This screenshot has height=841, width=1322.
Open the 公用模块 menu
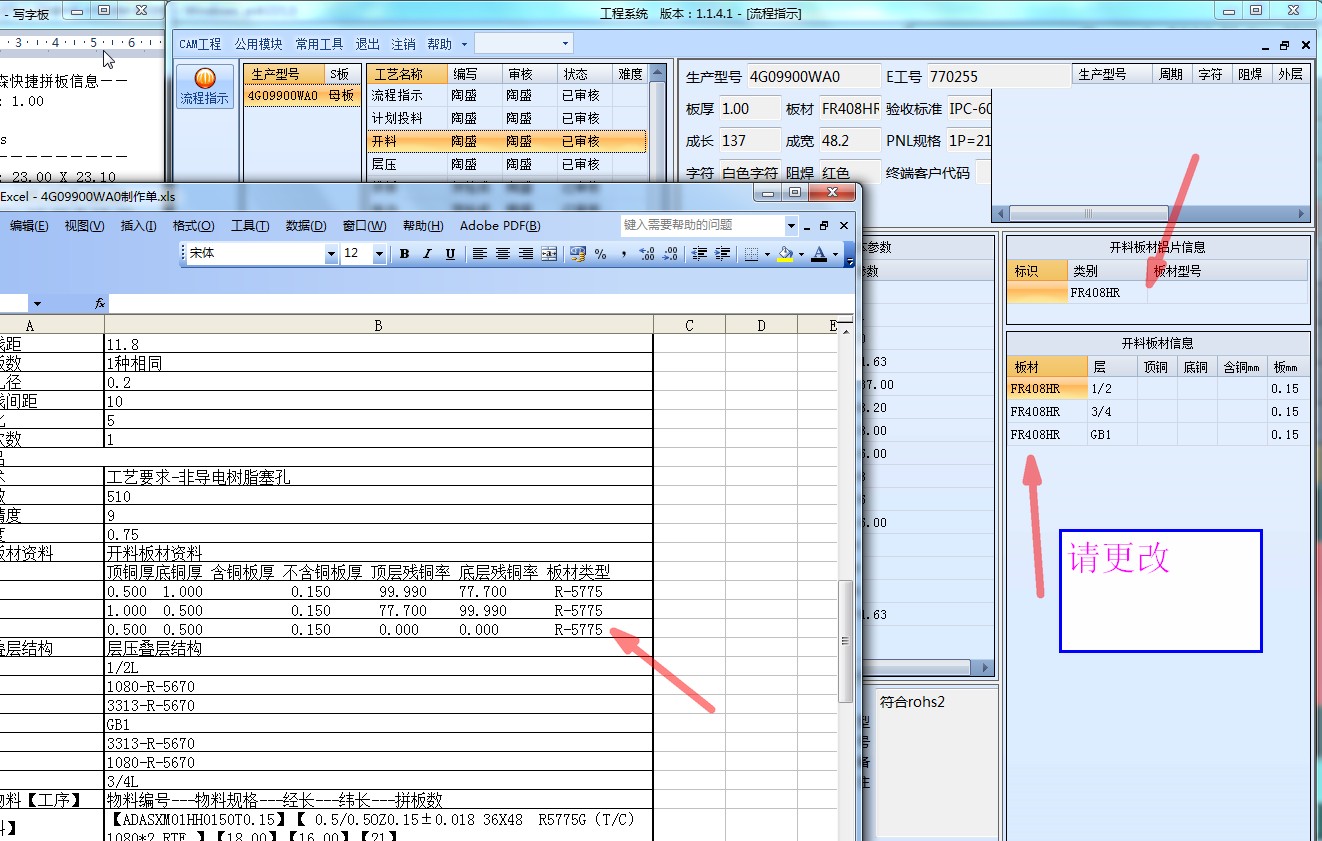tap(259, 44)
